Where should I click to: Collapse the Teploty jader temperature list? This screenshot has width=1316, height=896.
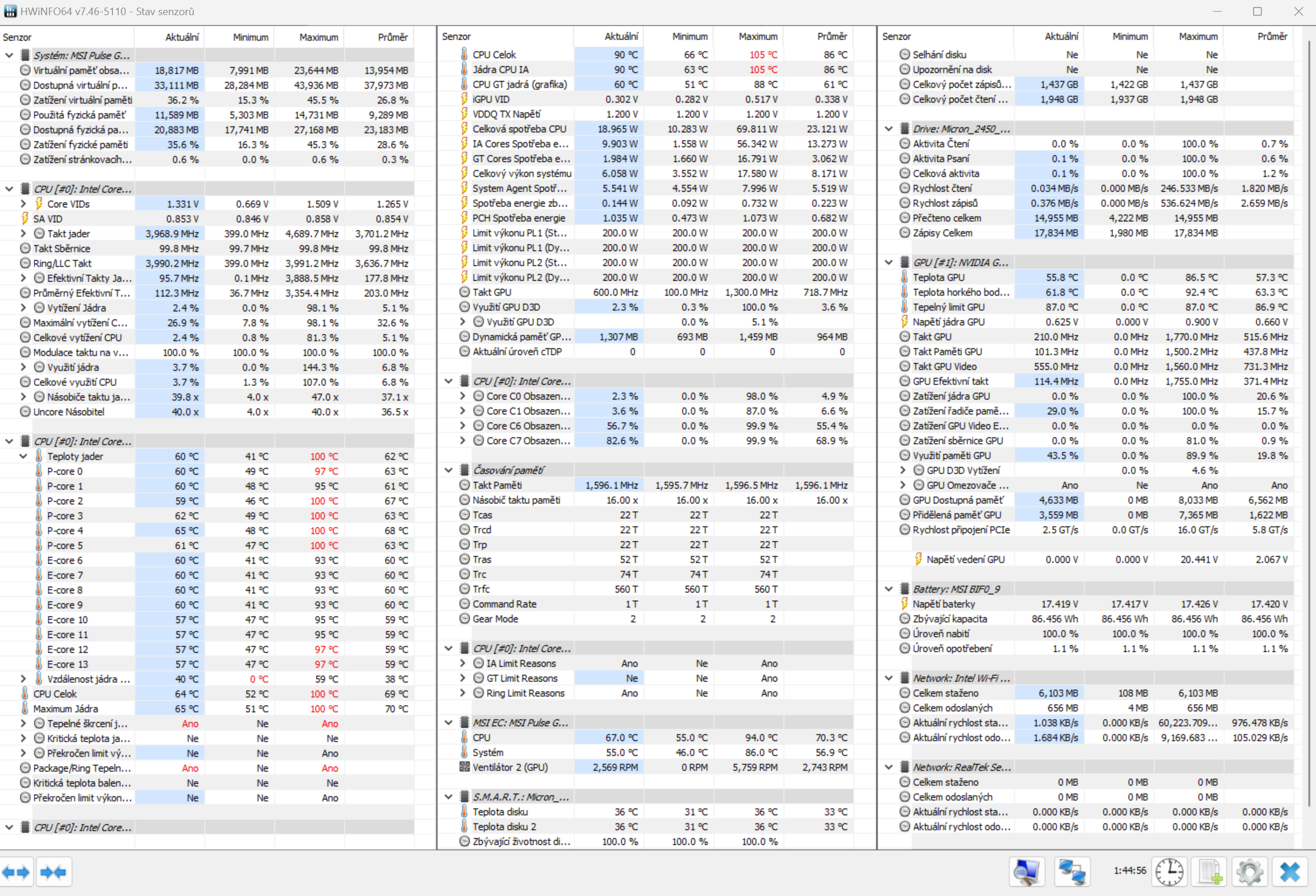23,456
